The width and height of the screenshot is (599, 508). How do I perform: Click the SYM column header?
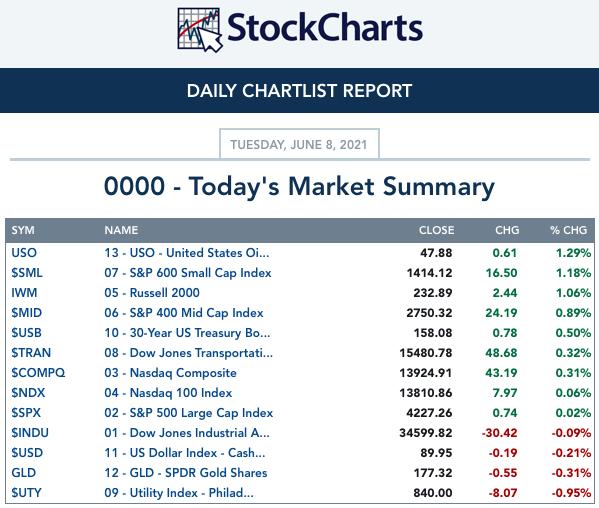click(23, 230)
